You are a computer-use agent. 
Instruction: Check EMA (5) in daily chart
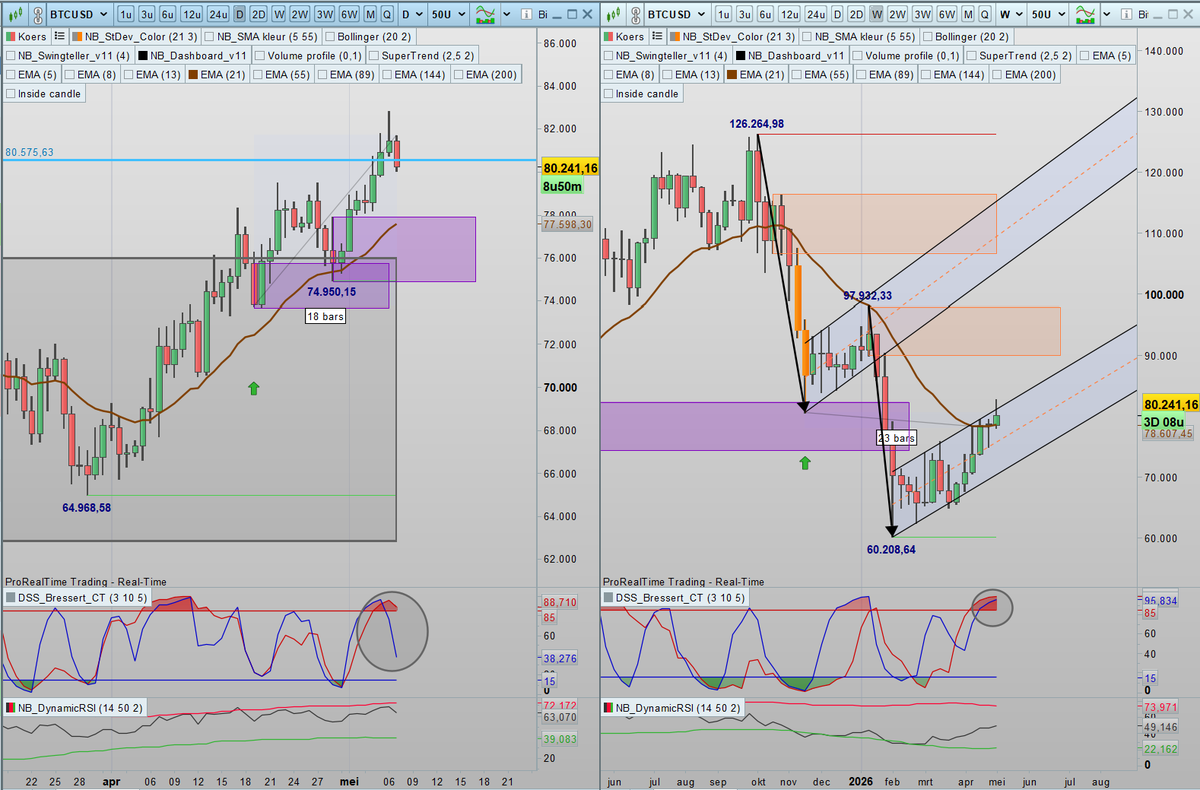pyautogui.click(x=10, y=75)
